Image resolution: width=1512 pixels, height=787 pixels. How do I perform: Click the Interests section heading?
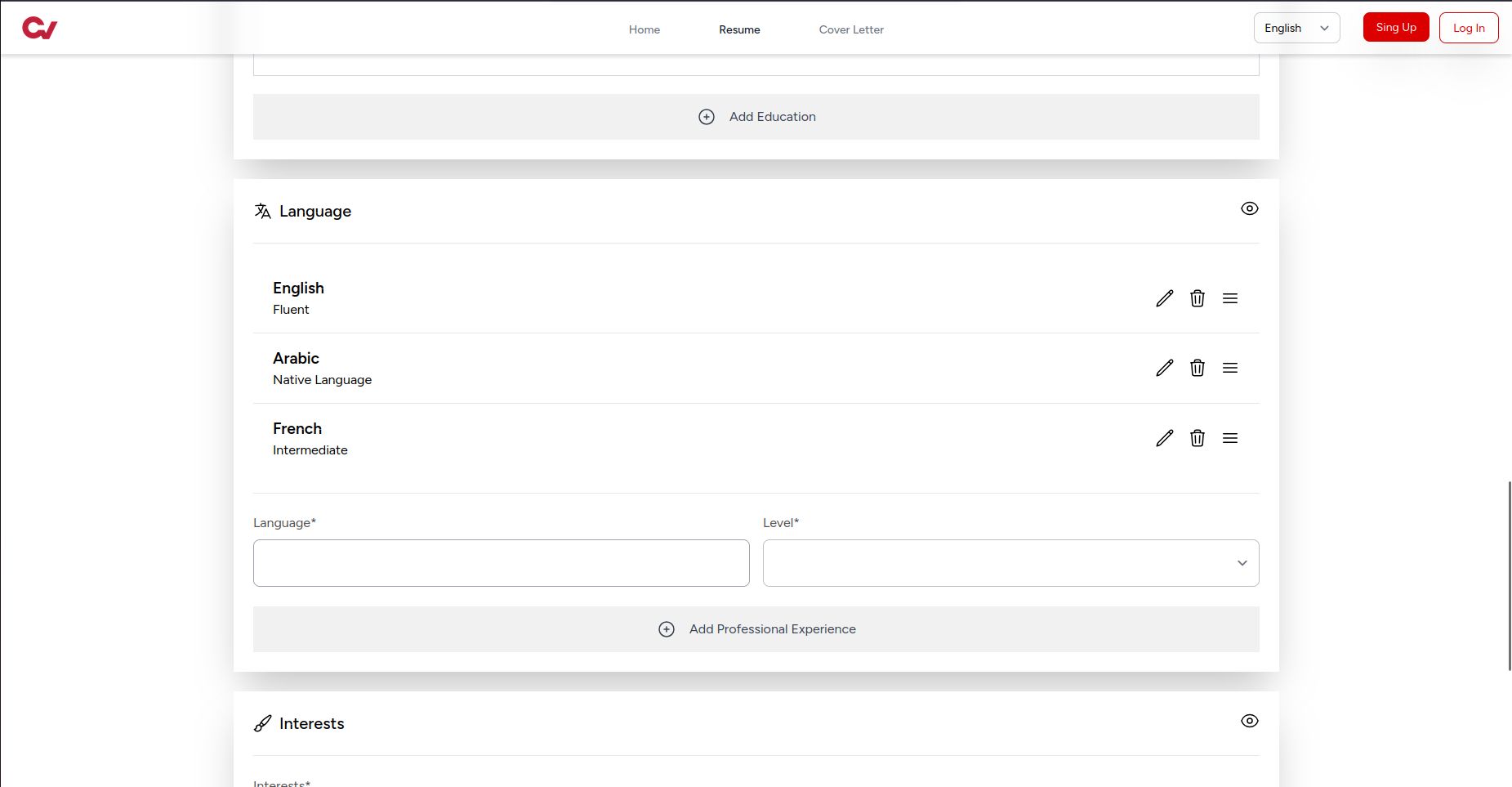tap(312, 723)
